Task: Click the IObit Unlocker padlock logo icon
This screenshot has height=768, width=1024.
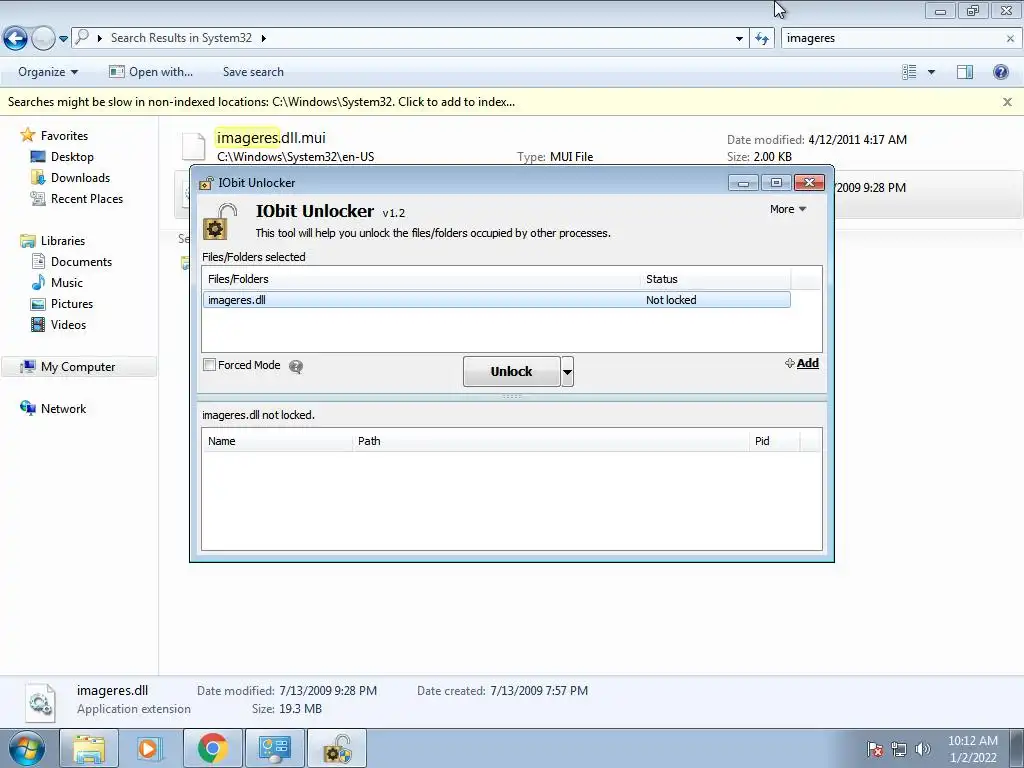Action: pyautogui.click(x=219, y=221)
